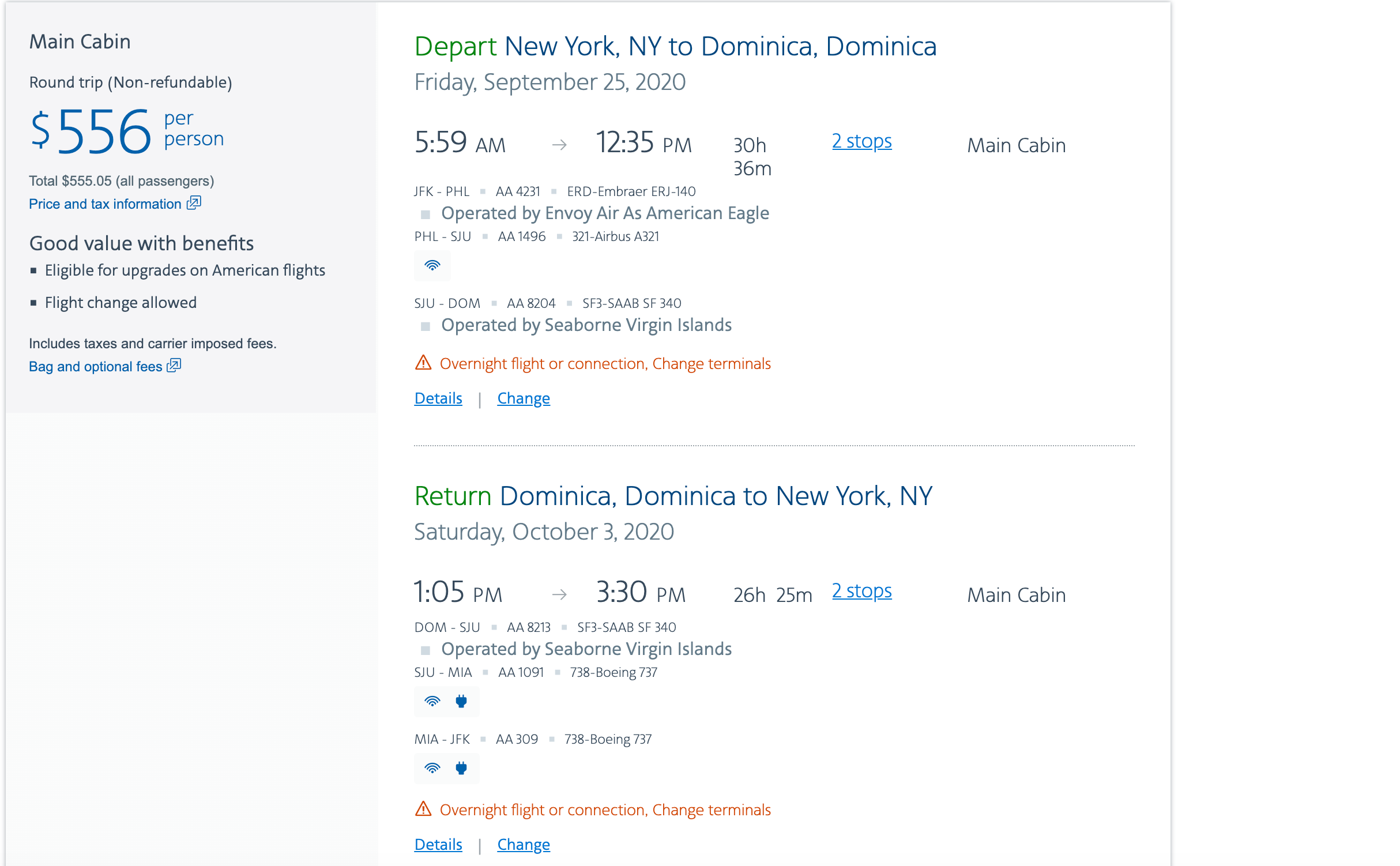1400x866 pixels.
Task: Open Bag and optional fees link
Action: pyautogui.click(x=96, y=367)
